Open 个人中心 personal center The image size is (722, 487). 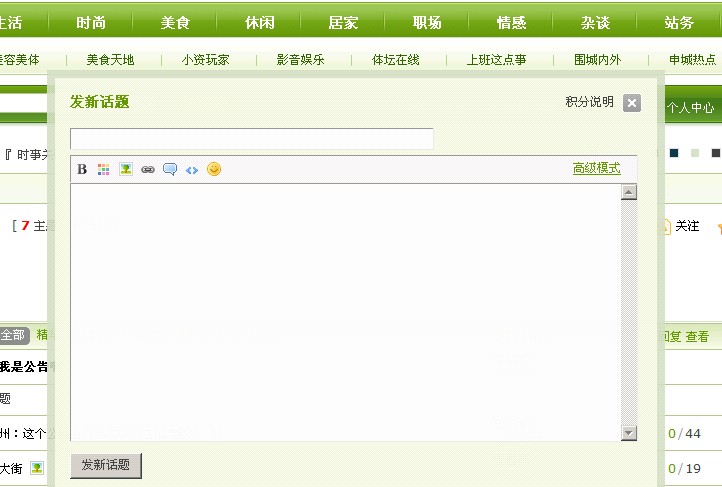[x=690, y=108]
